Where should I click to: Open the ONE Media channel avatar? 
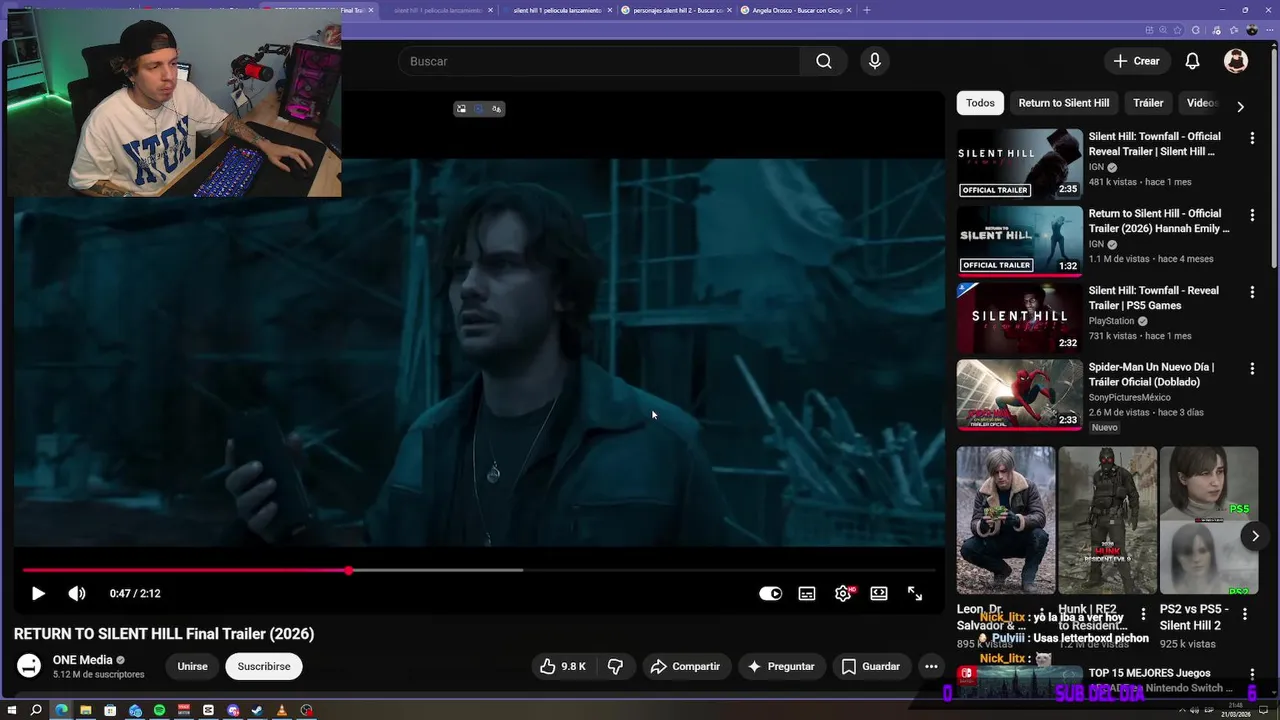tap(29, 666)
